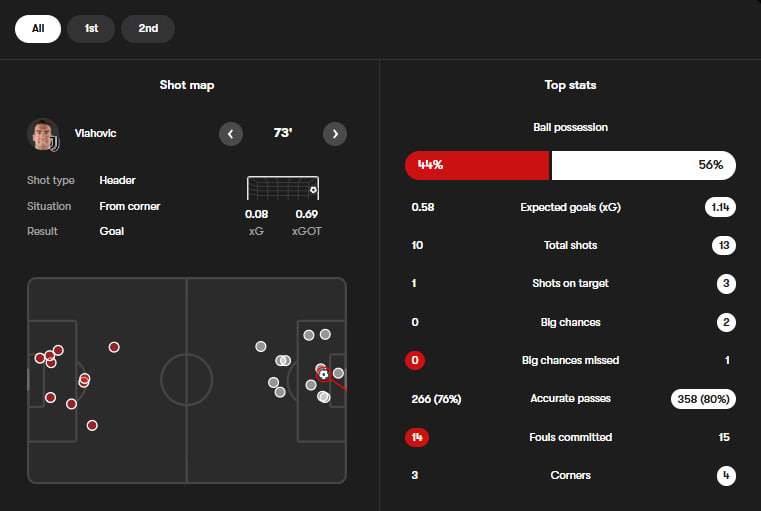Show 2nd half stats
Screen dimensions: 761x511
[148, 29]
